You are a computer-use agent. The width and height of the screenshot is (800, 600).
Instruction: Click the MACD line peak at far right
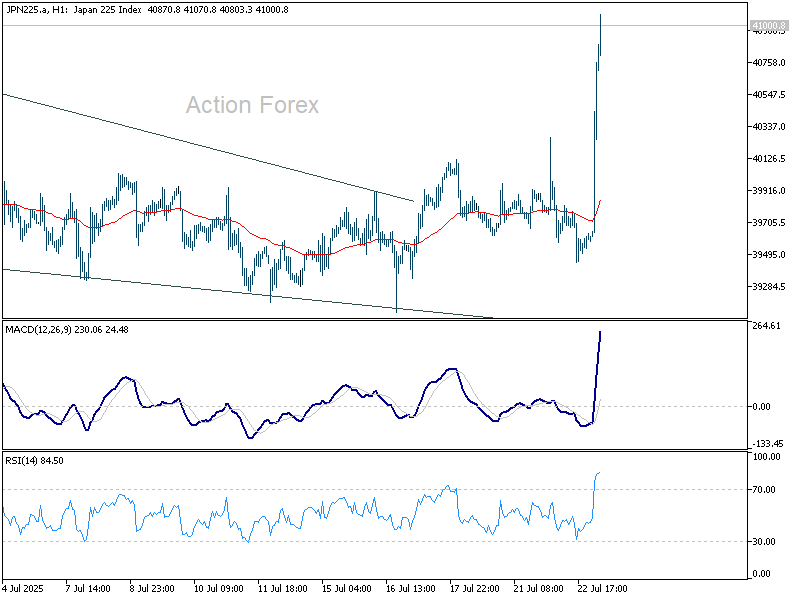[600, 333]
